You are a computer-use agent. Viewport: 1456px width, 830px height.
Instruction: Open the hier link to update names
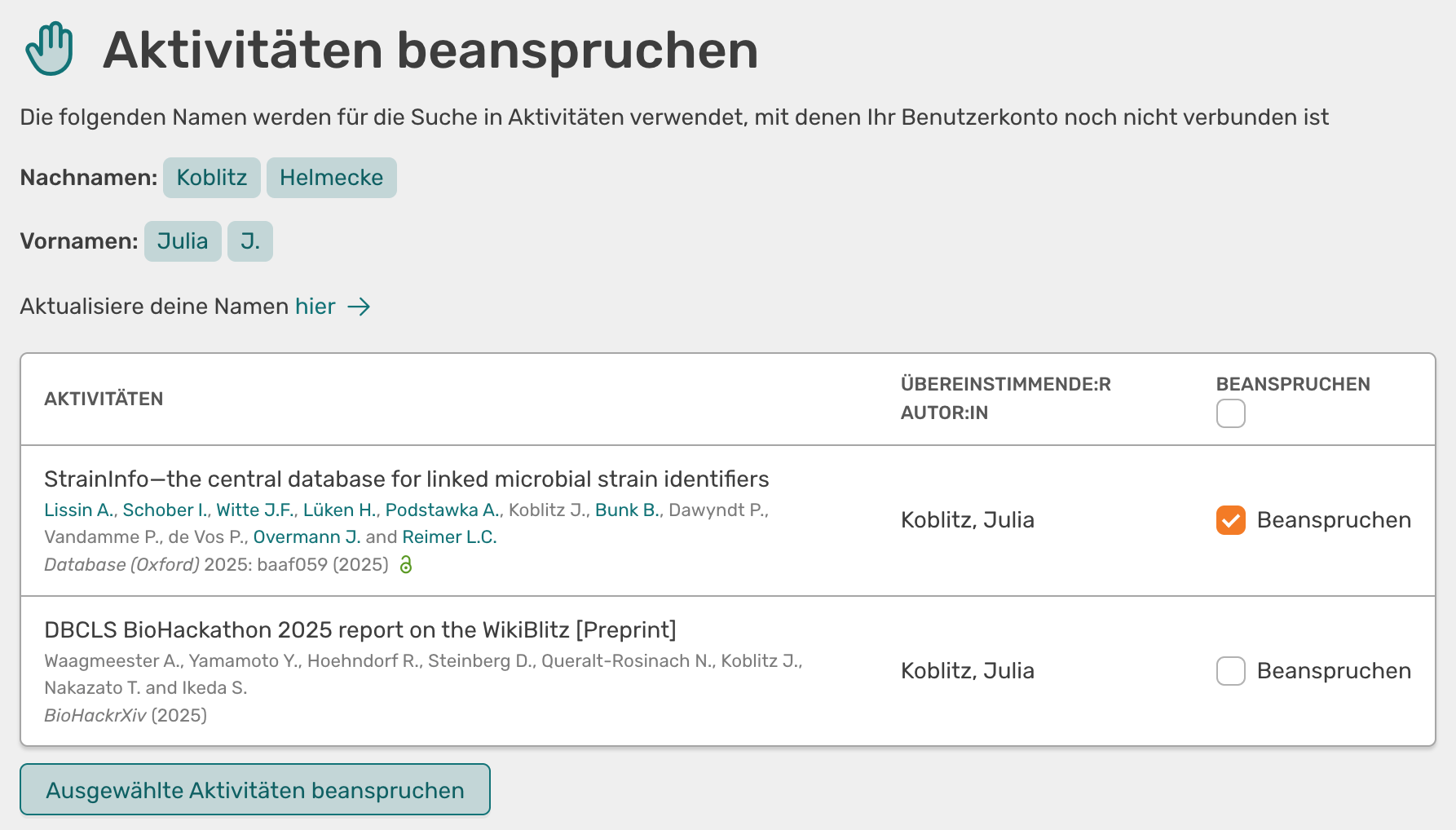pos(315,306)
